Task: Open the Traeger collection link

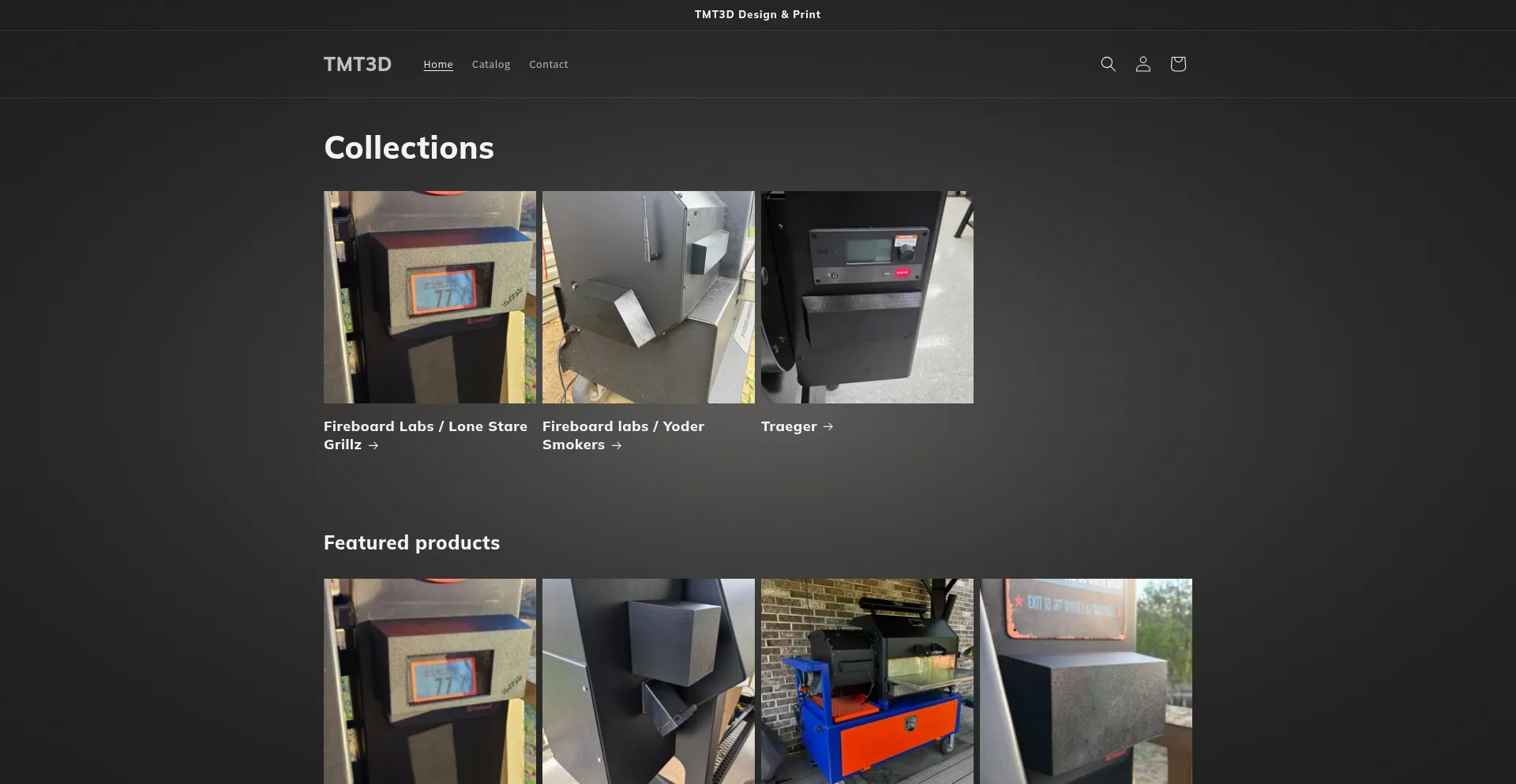Action: click(797, 426)
